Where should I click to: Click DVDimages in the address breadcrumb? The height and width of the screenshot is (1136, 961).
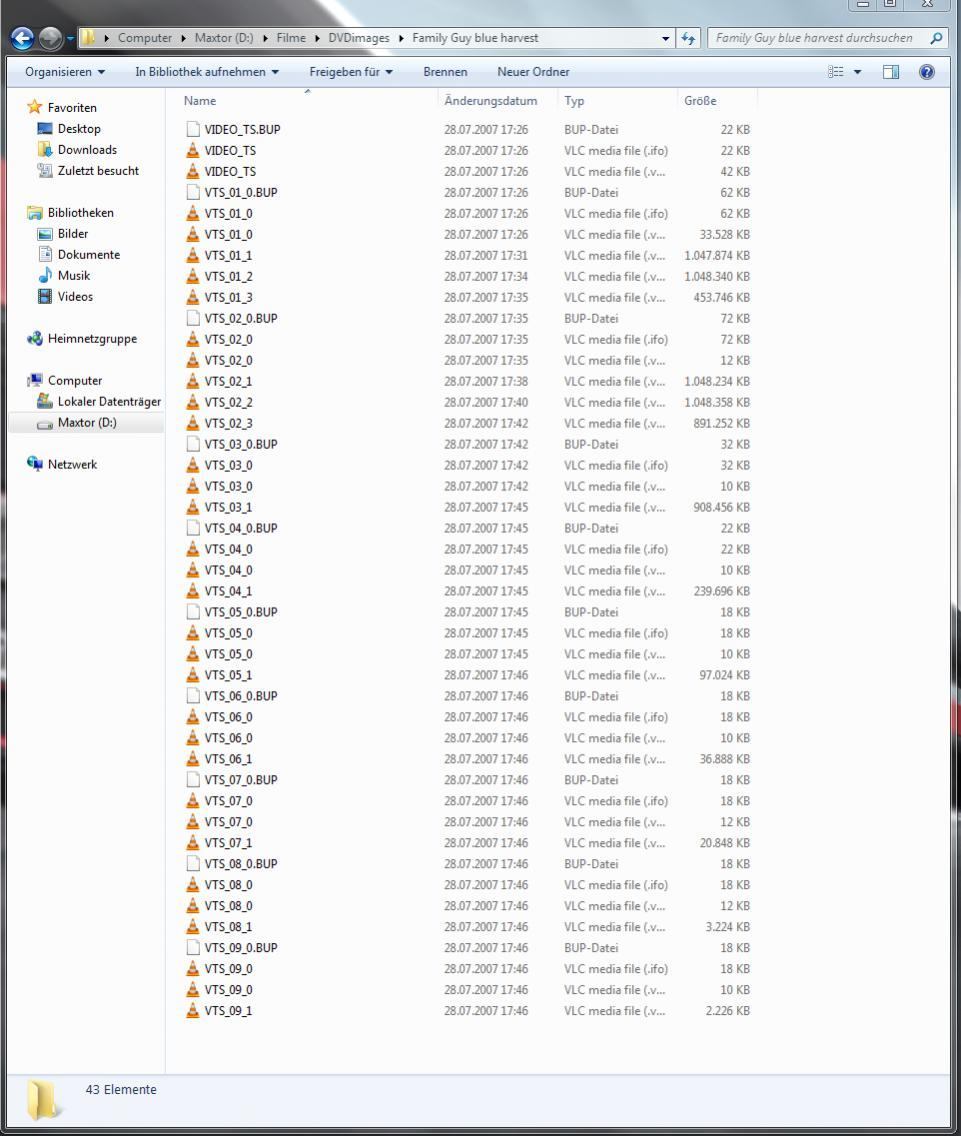[359, 38]
